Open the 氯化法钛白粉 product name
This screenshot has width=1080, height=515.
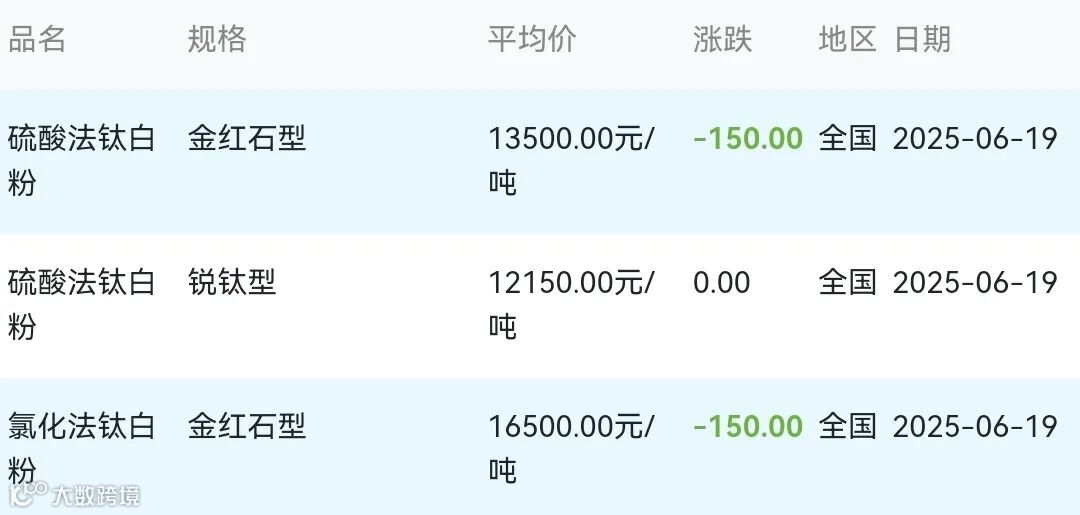tap(81, 449)
